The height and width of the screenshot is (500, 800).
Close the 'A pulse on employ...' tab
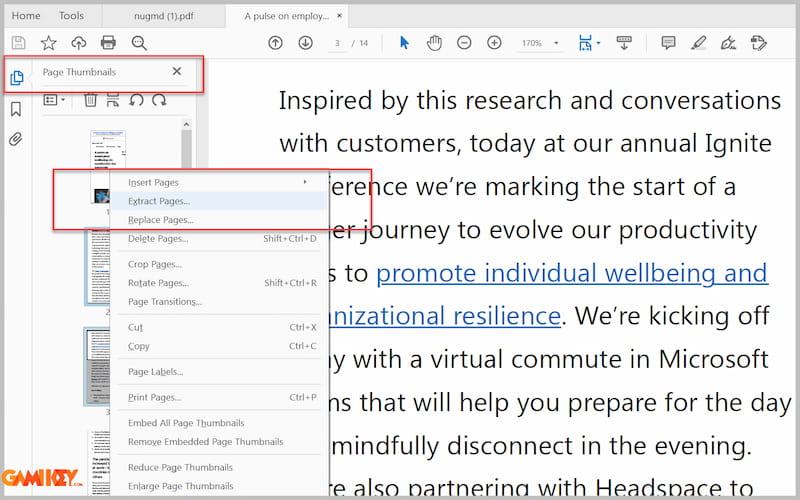(x=339, y=16)
